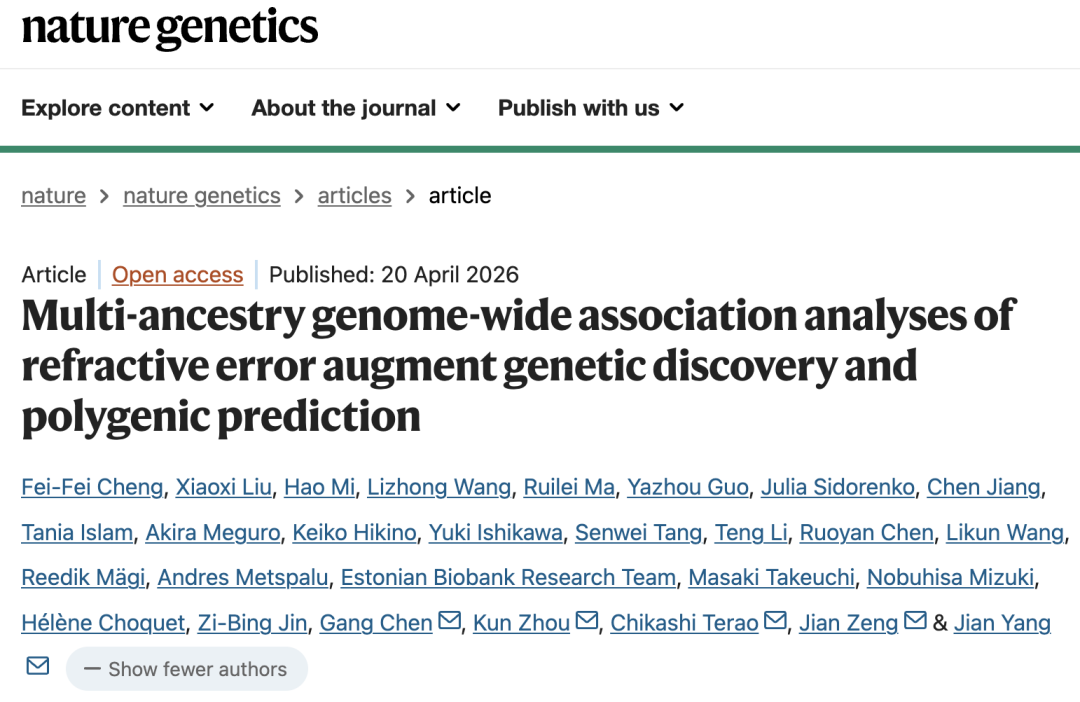Click the email icon next to Kun Zhou
The width and height of the screenshot is (1080, 702).
[x=587, y=621]
